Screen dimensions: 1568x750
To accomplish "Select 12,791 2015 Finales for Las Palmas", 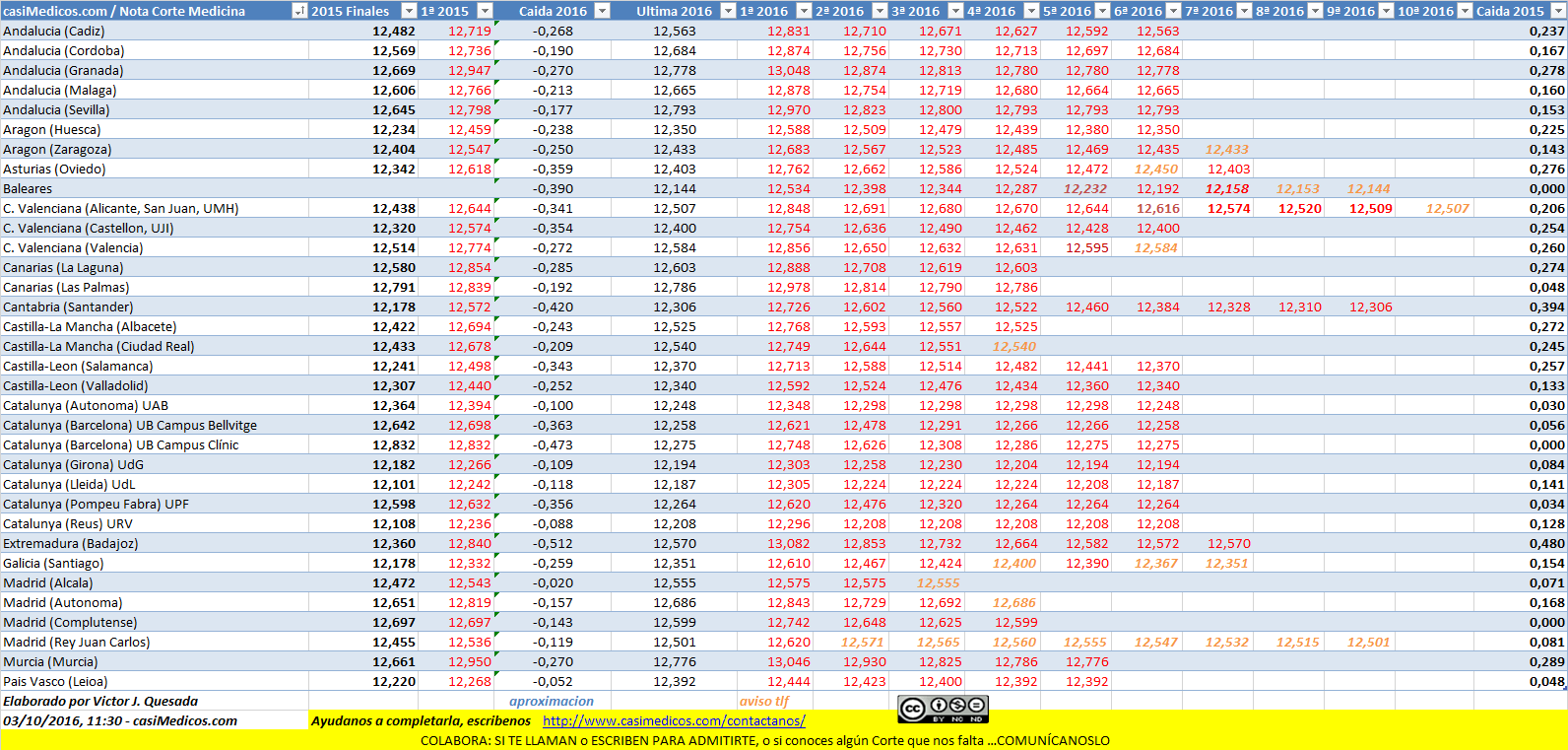I will [394, 287].
